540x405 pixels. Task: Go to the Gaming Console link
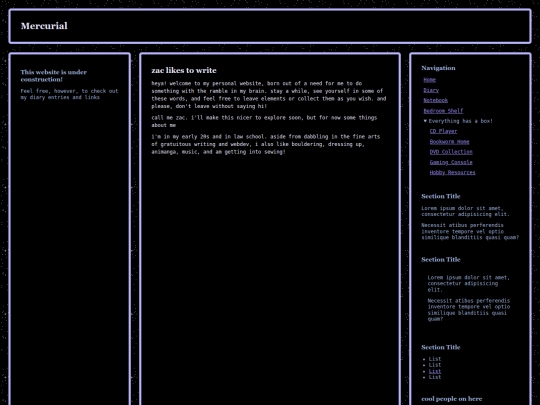[451, 162]
